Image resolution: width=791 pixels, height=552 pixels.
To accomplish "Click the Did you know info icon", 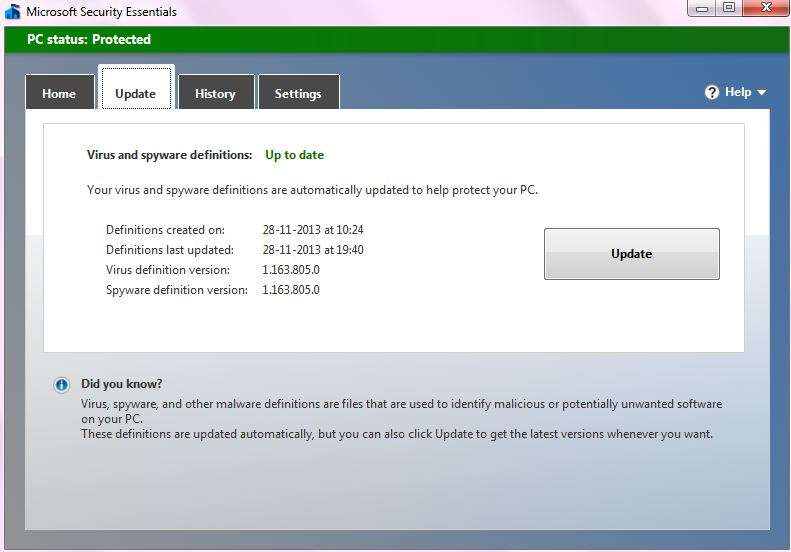I will [62, 385].
